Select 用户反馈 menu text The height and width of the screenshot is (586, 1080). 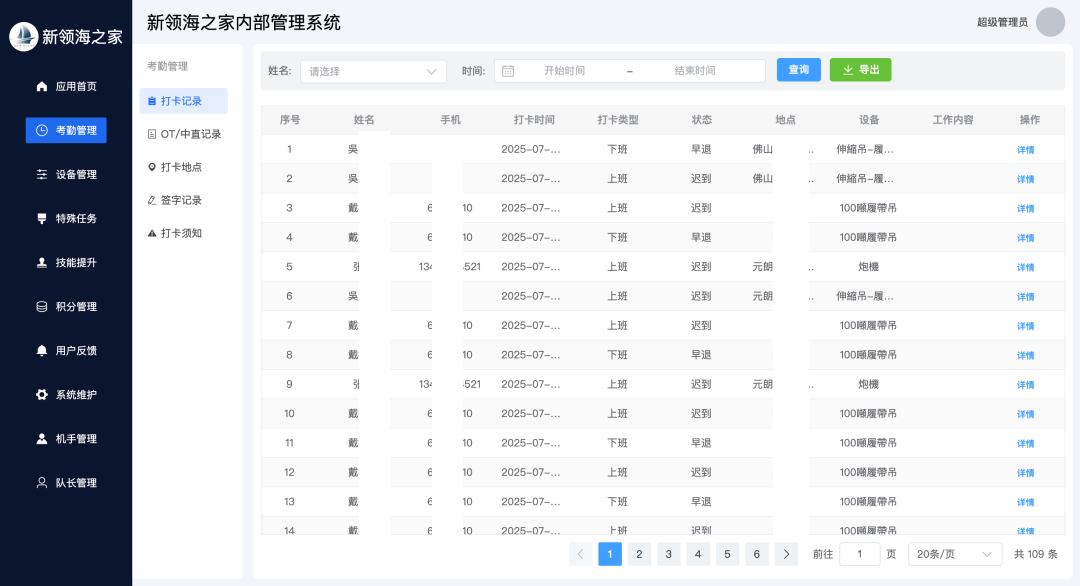click(x=76, y=350)
